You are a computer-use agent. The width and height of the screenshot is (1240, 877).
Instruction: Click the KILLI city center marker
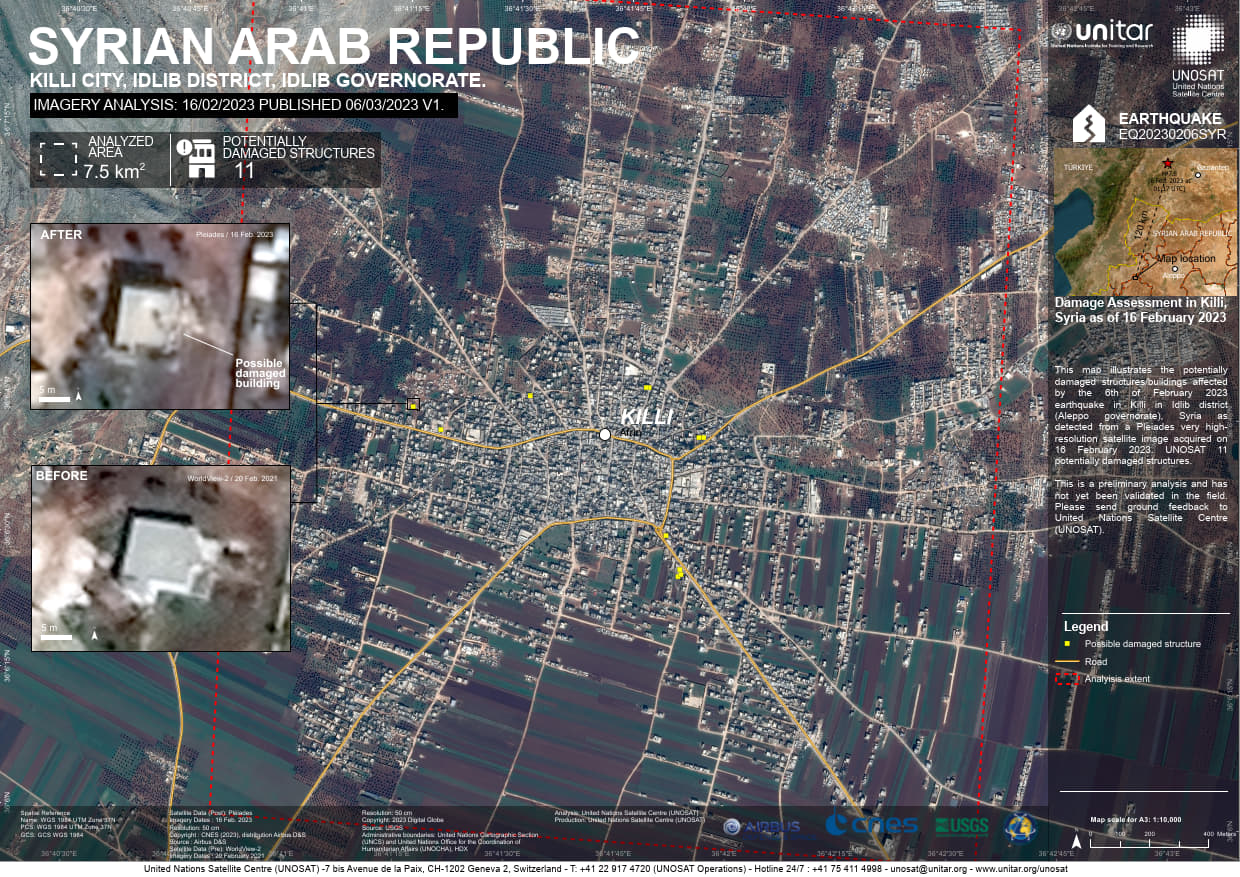pos(605,434)
